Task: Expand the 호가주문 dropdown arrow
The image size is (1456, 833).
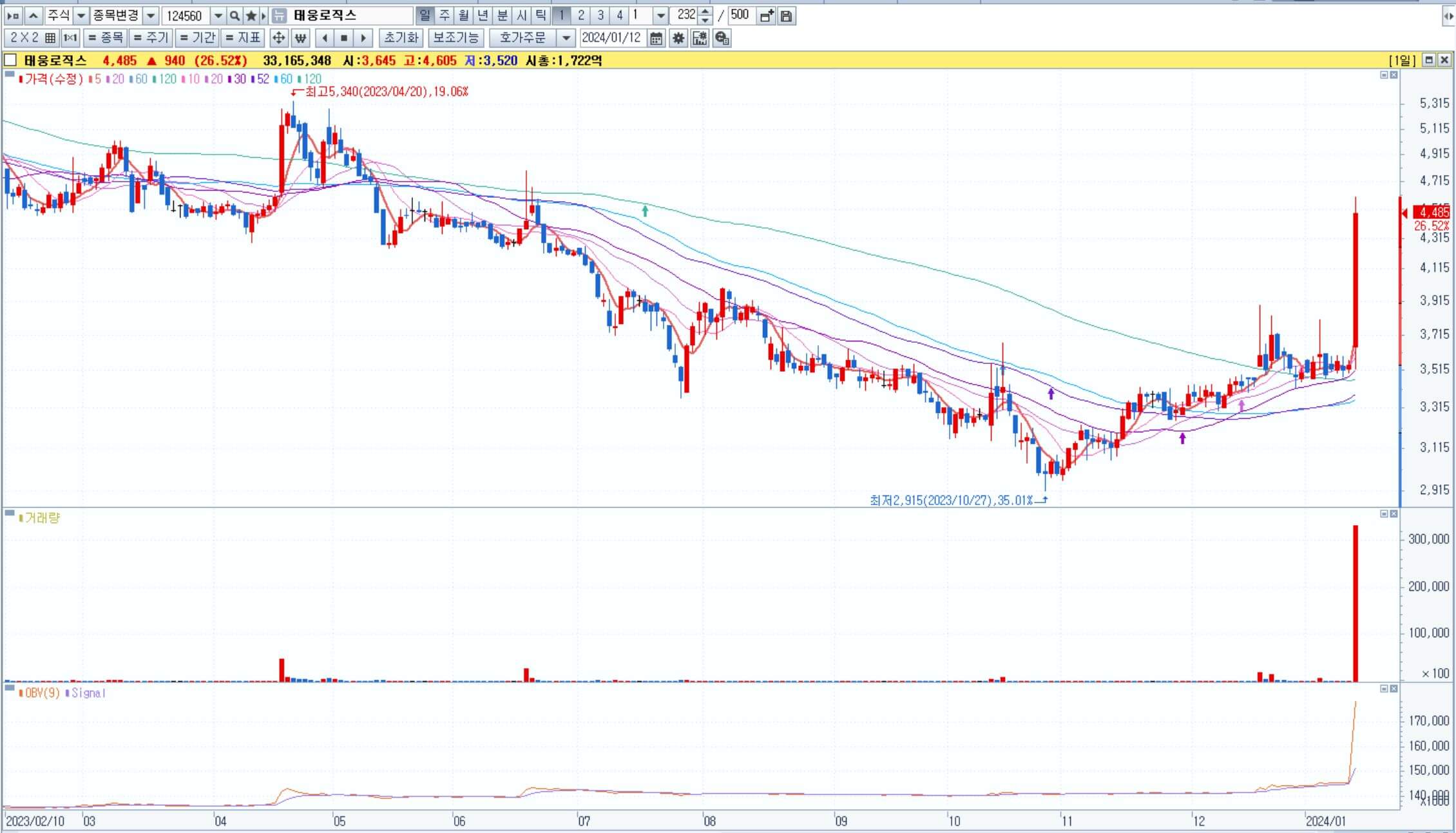Action: tap(566, 38)
